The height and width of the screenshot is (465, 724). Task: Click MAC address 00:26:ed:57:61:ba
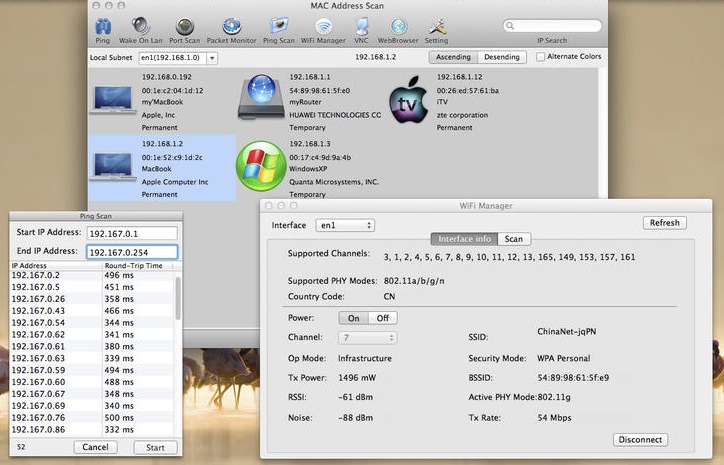(x=468, y=91)
